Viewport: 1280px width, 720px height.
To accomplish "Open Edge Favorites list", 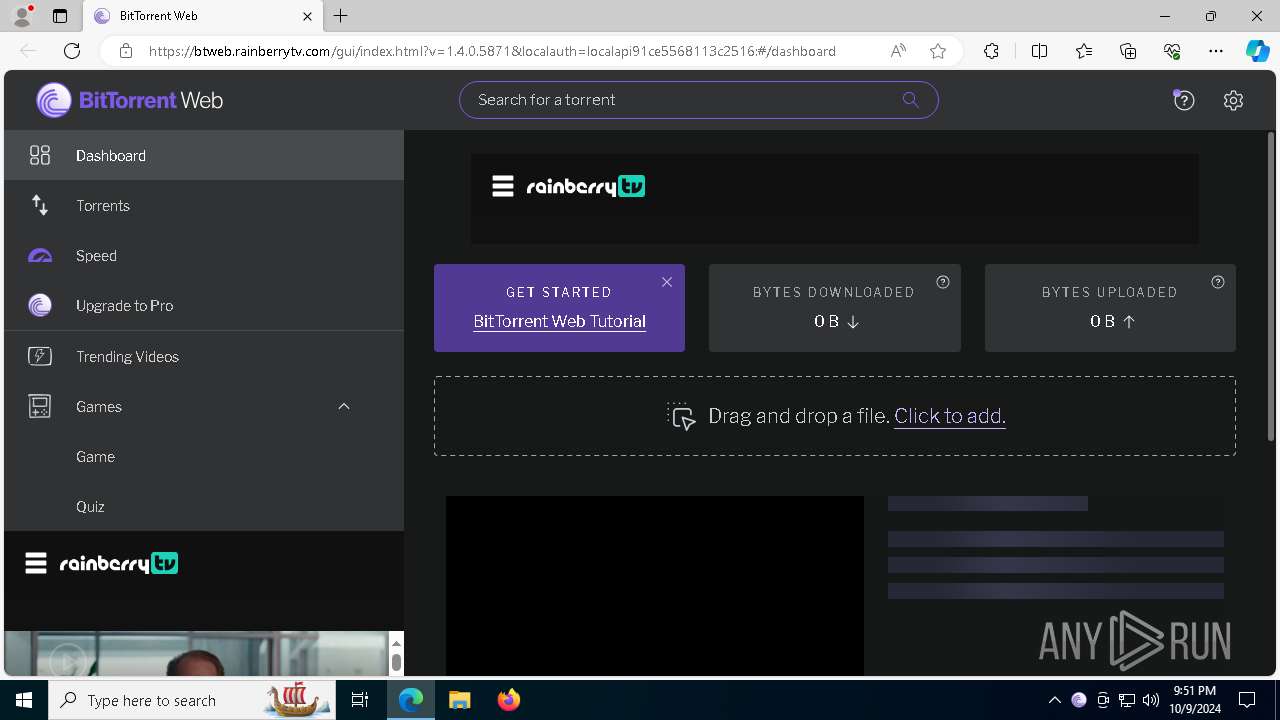I will [x=1084, y=51].
